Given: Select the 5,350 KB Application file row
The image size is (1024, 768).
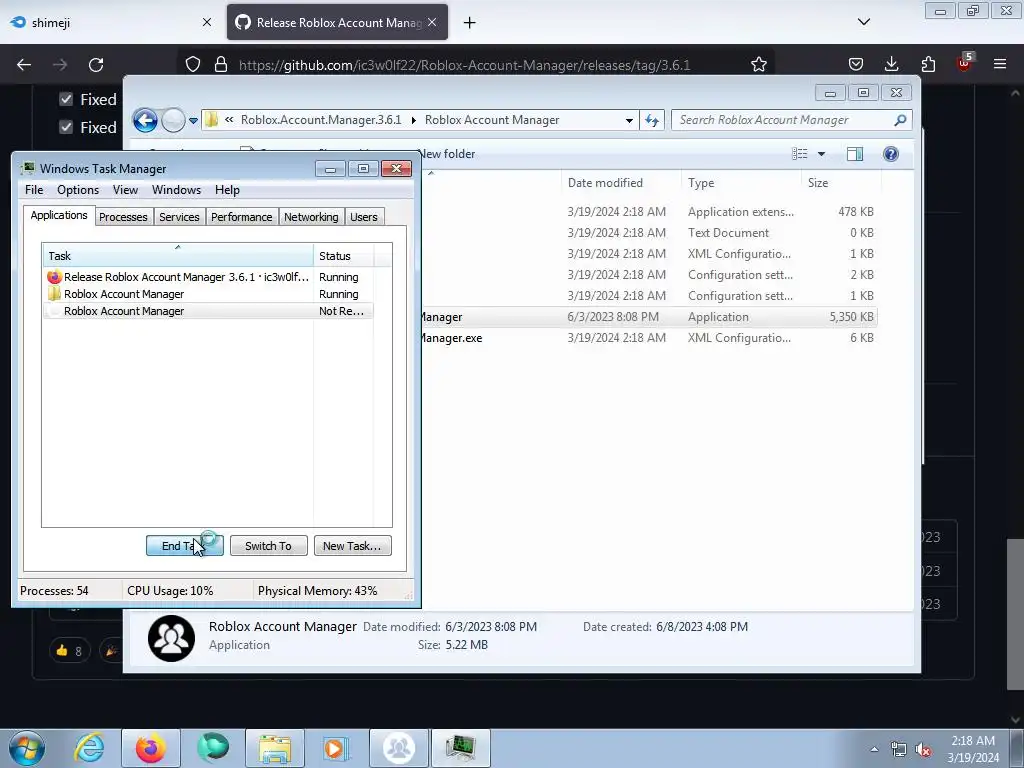Looking at the screenshot, I should [x=648, y=317].
